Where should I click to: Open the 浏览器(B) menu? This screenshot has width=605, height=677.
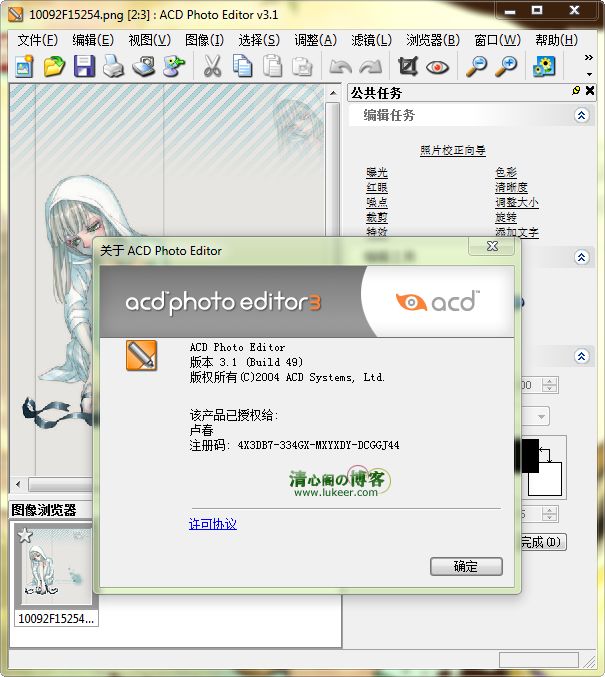click(x=433, y=40)
